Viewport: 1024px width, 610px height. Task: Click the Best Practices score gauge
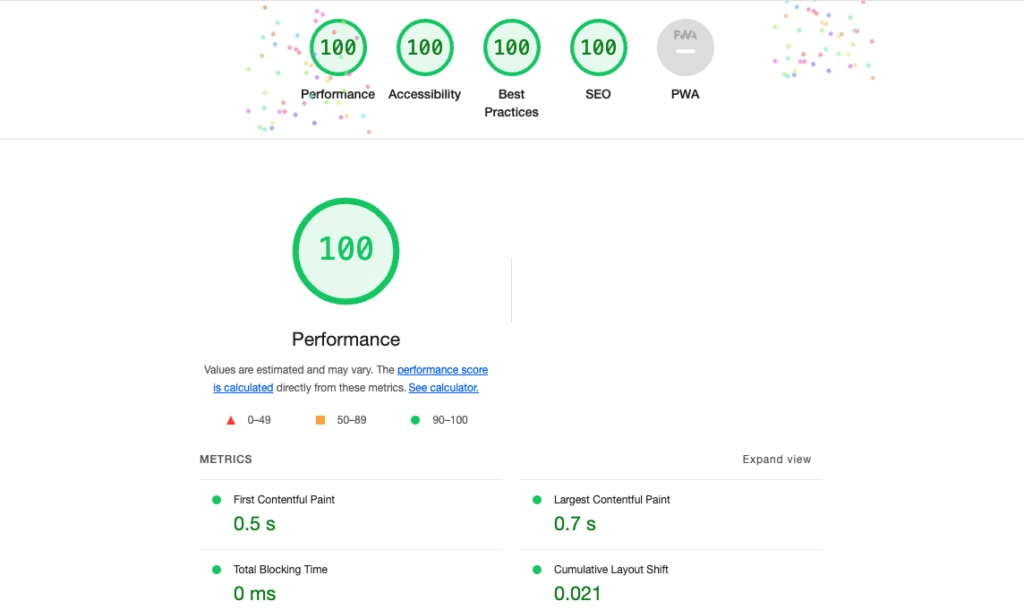coord(511,47)
